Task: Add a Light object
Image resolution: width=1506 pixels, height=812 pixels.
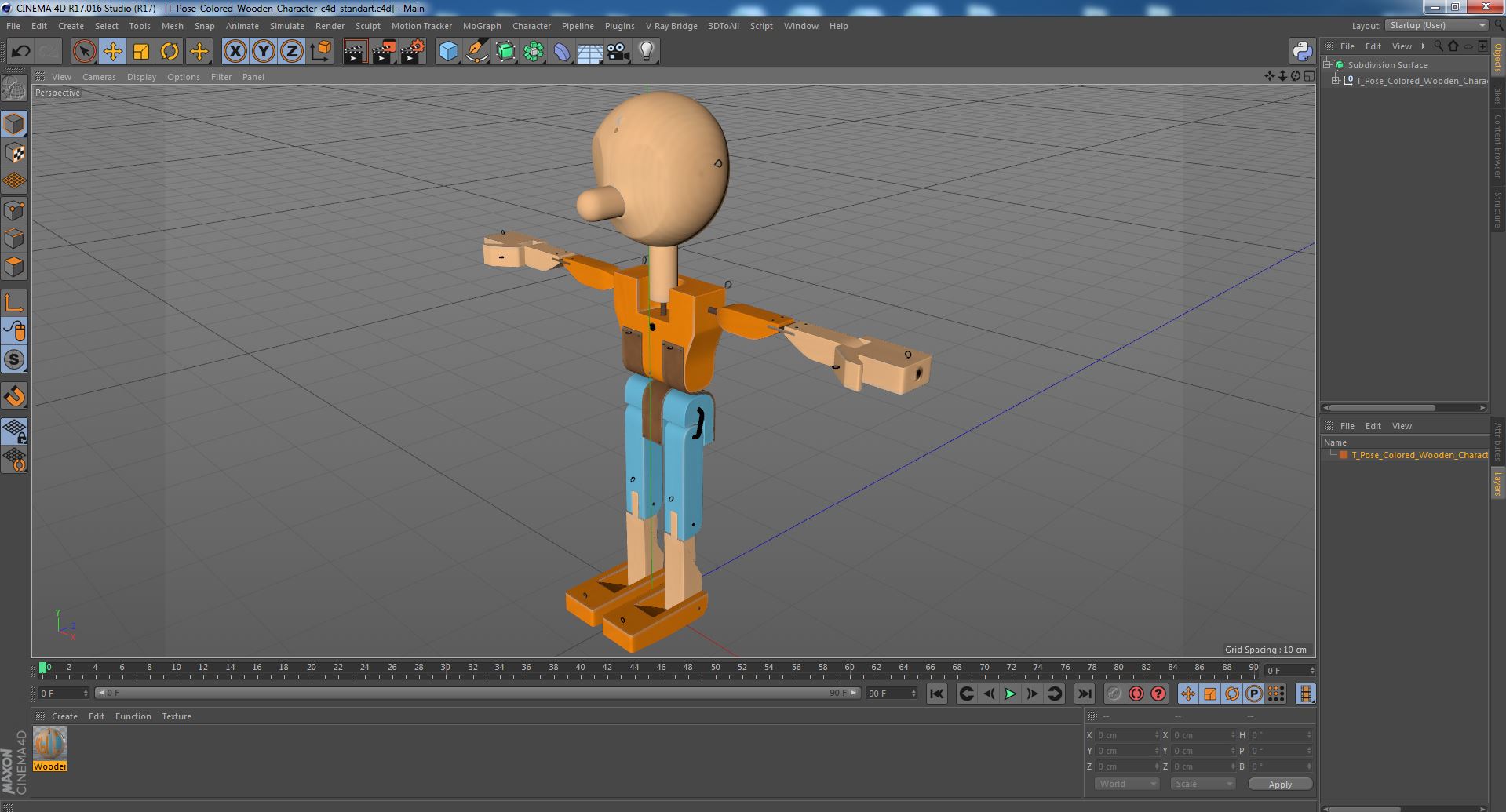Action: pos(646,52)
